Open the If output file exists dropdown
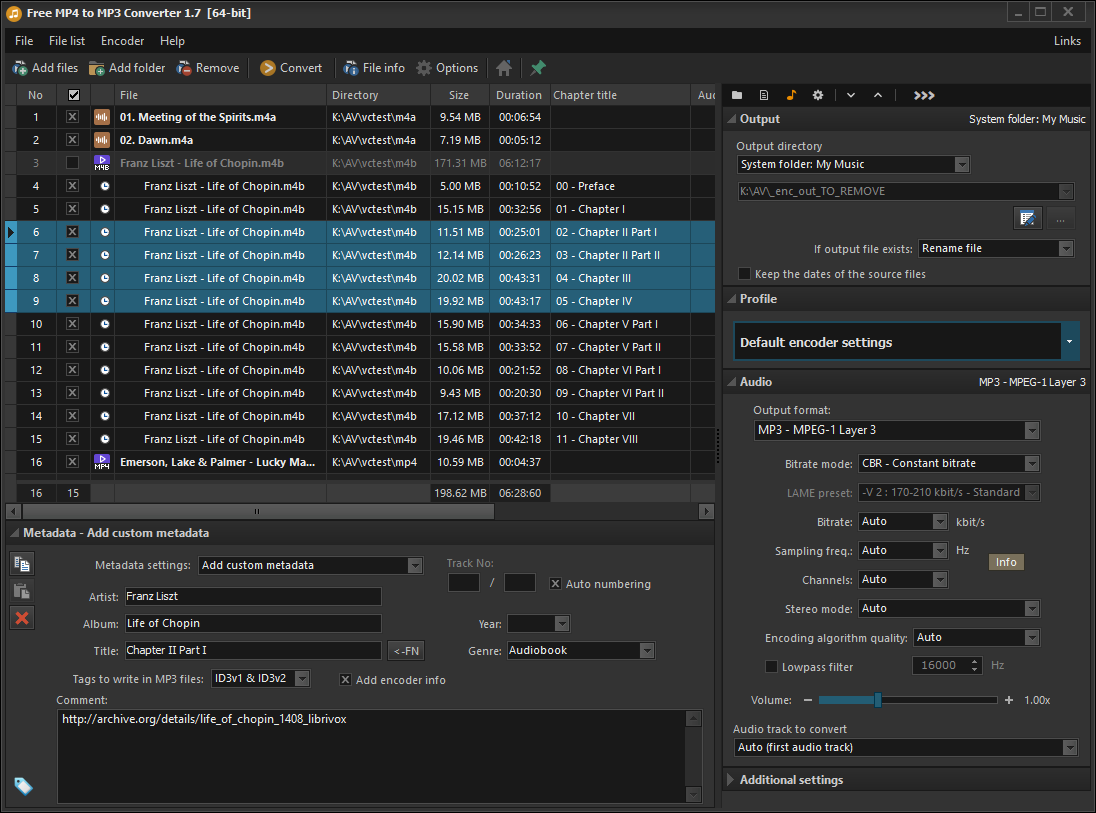Viewport: 1096px width, 813px height. point(1065,248)
